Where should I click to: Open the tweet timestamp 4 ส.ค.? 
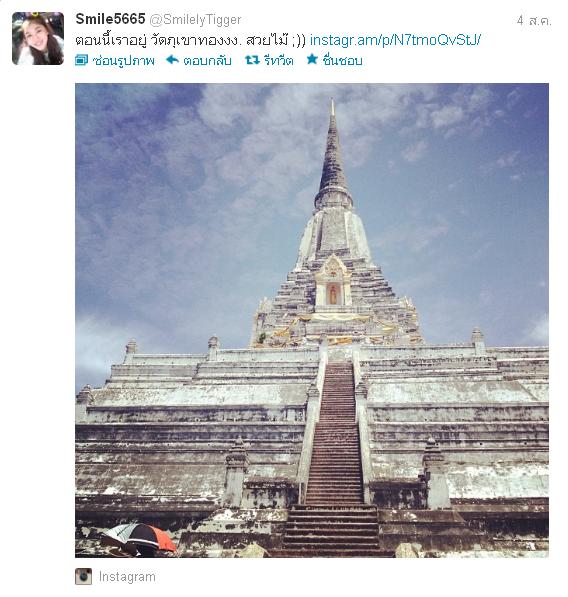(x=534, y=21)
